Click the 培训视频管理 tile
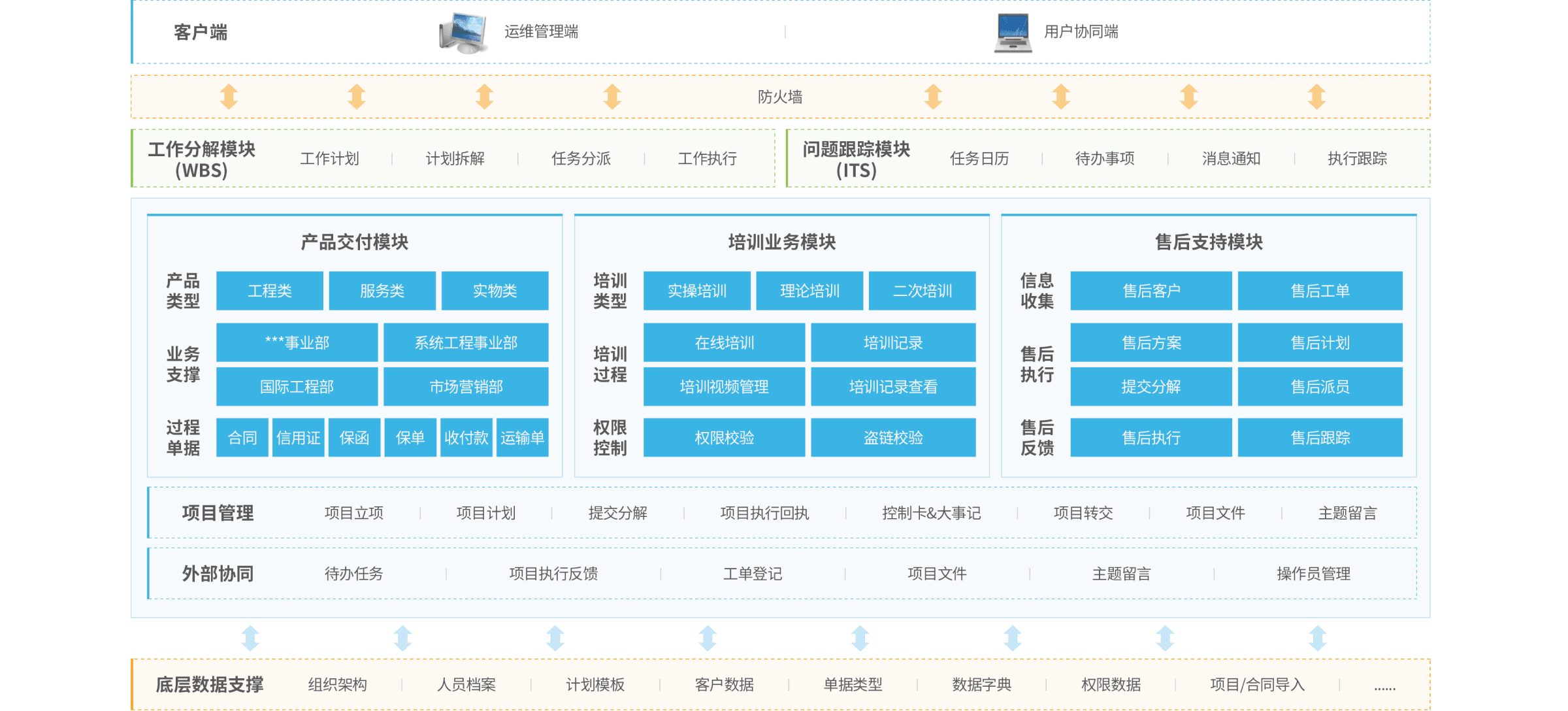1568x711 pixels. [724, 387]
